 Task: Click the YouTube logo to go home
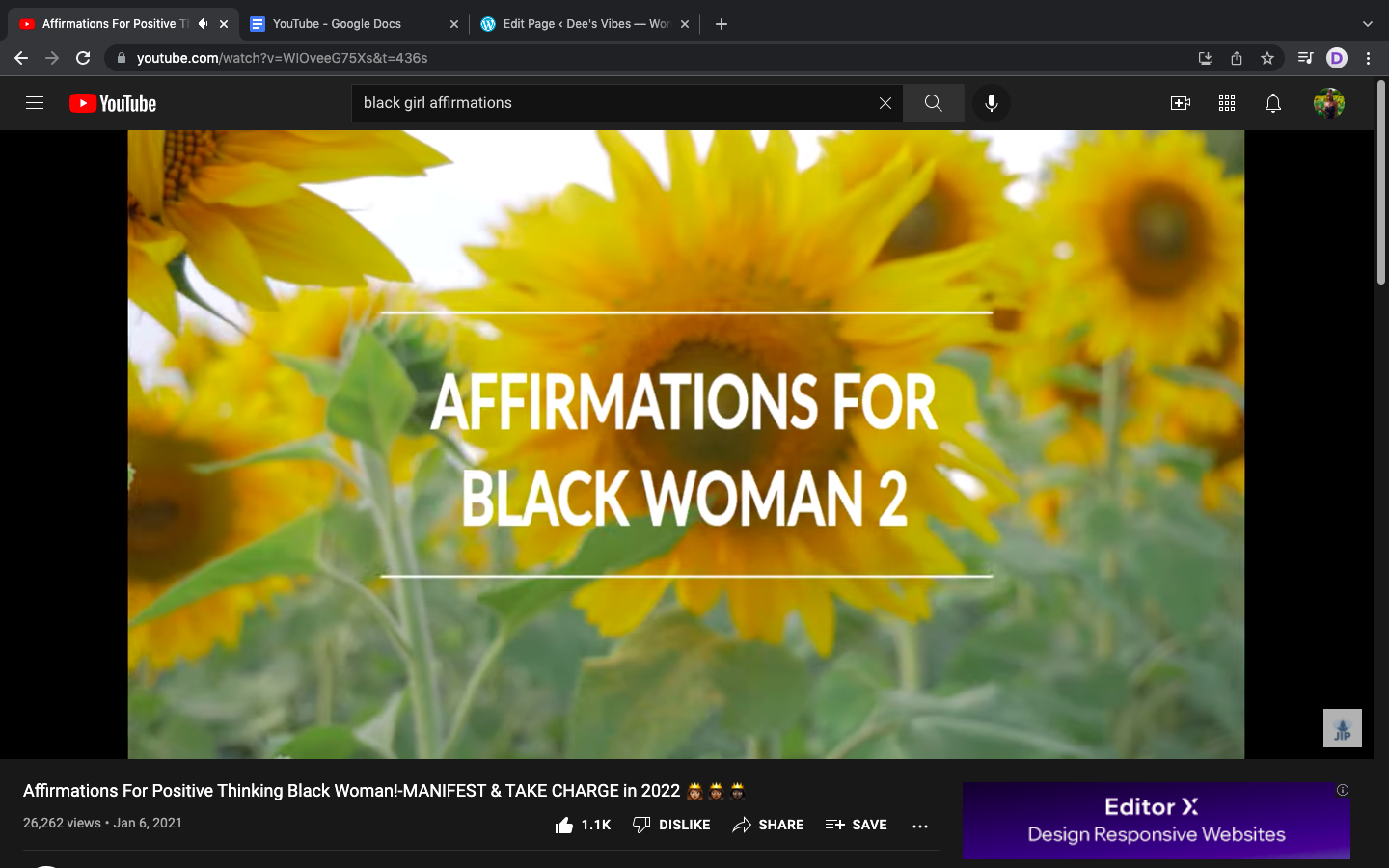pyautogui.click(x=113, y=103)
